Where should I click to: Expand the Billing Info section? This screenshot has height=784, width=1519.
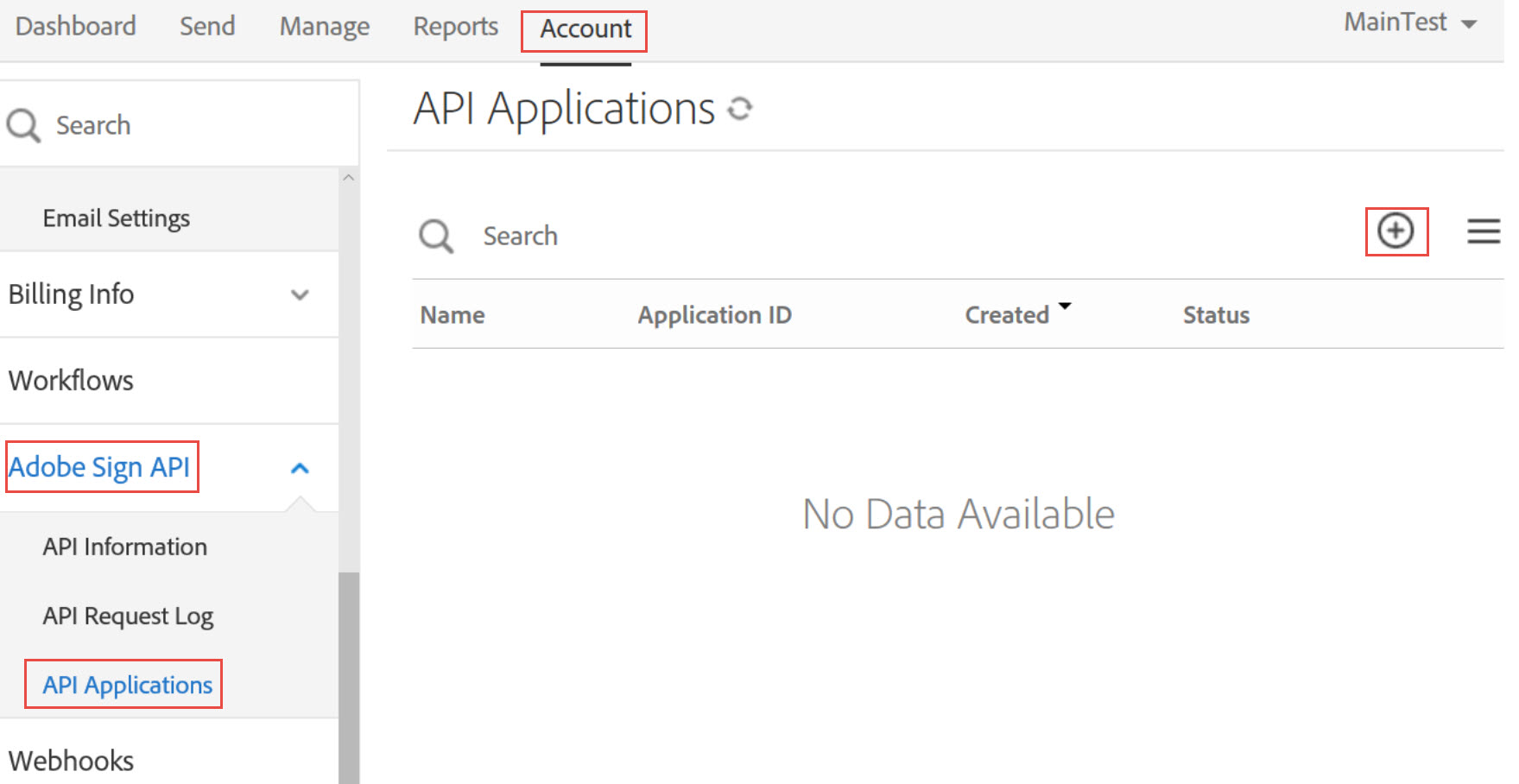pos(301,294)
